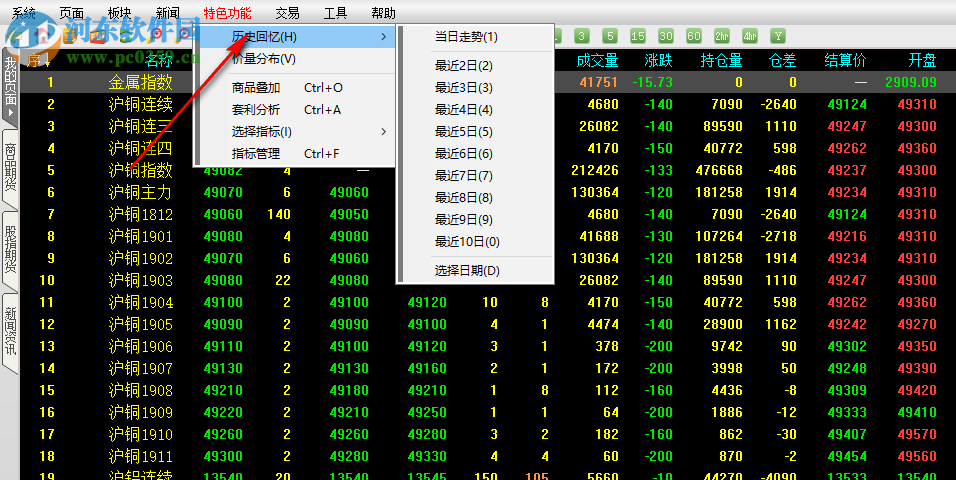Select 最近5日(5) in the submenu
The width and height of the screenshot is (956, 480).
[x=476, y=132]
